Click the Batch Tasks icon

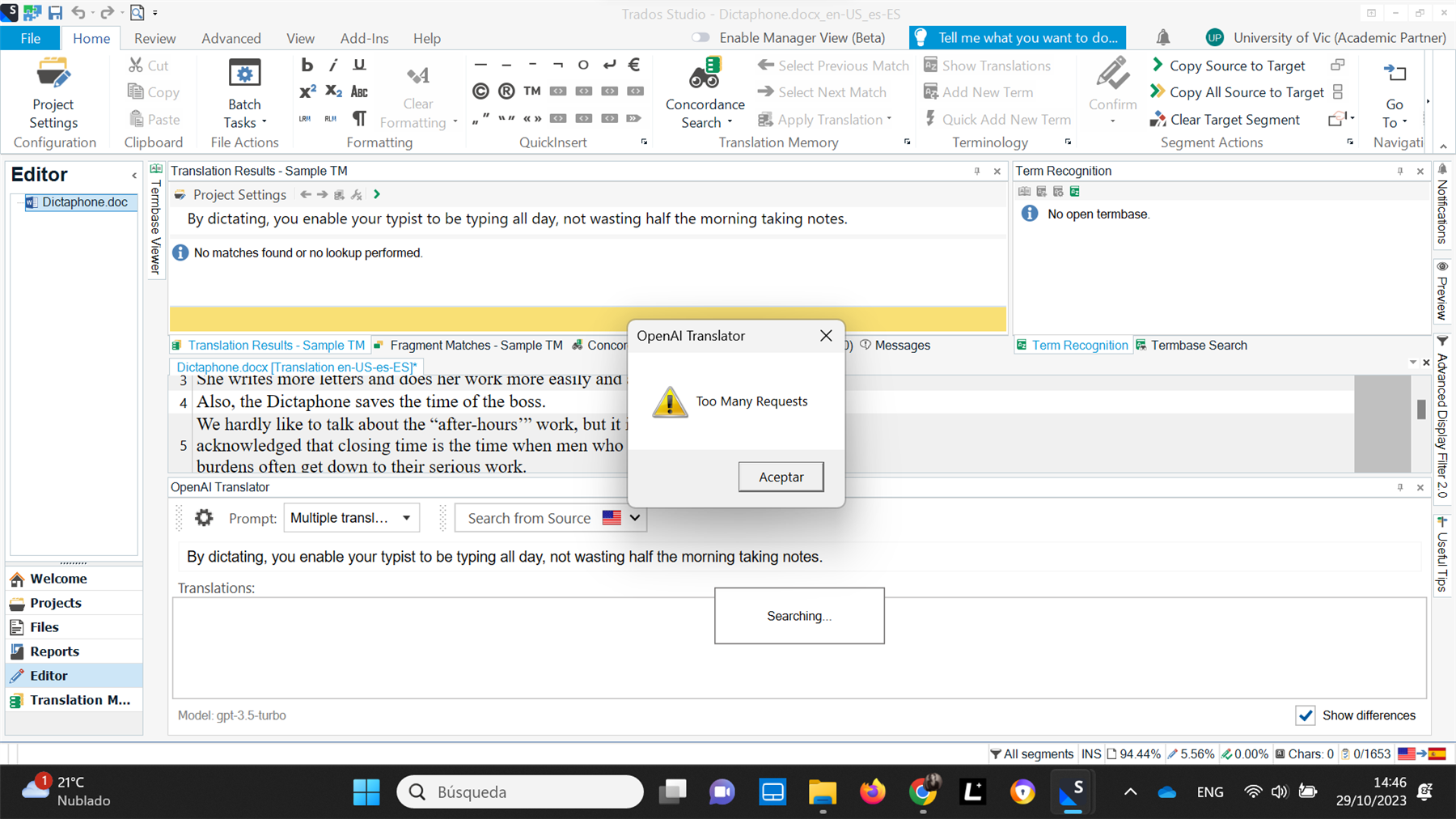(244, 74)
